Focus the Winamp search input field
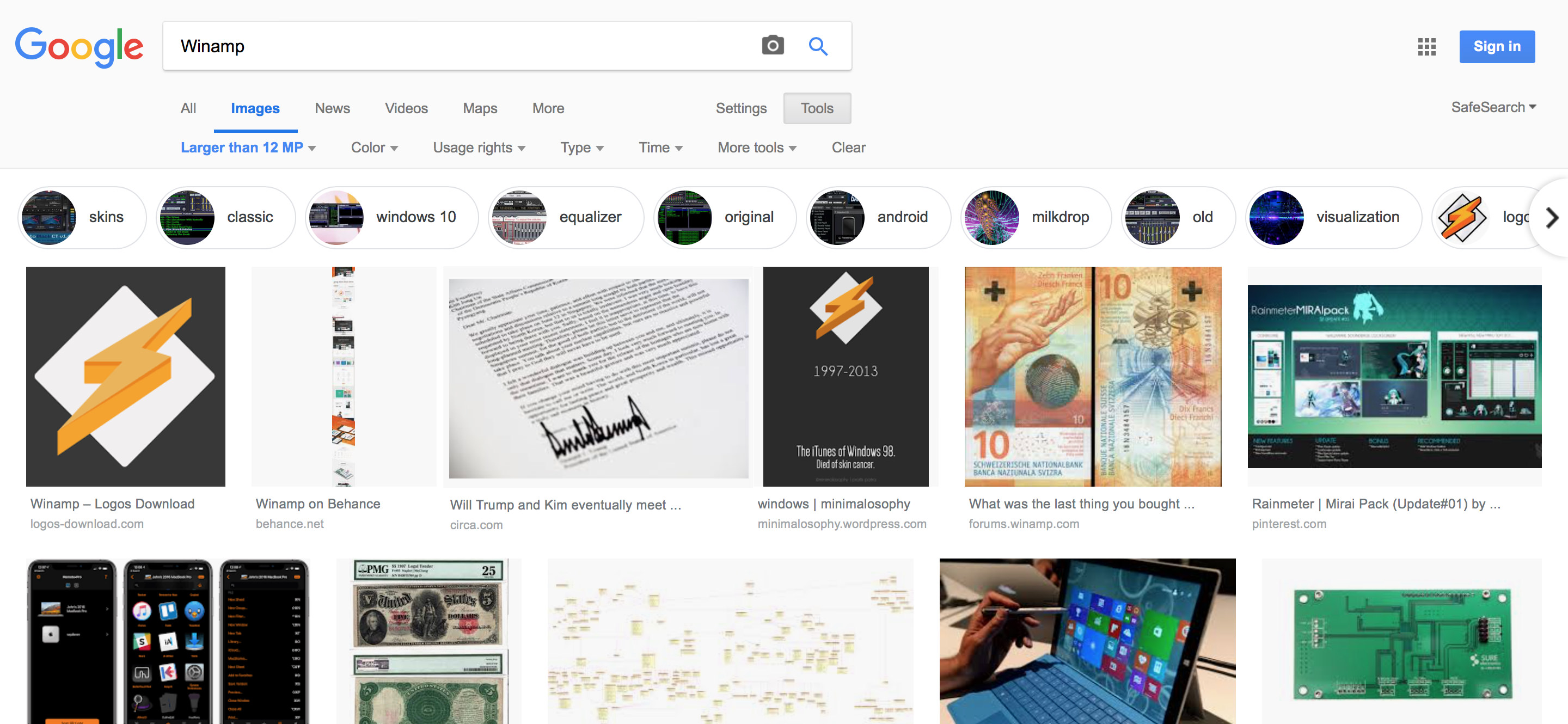The image size is (1568, 724). click(x=463, y=46)
